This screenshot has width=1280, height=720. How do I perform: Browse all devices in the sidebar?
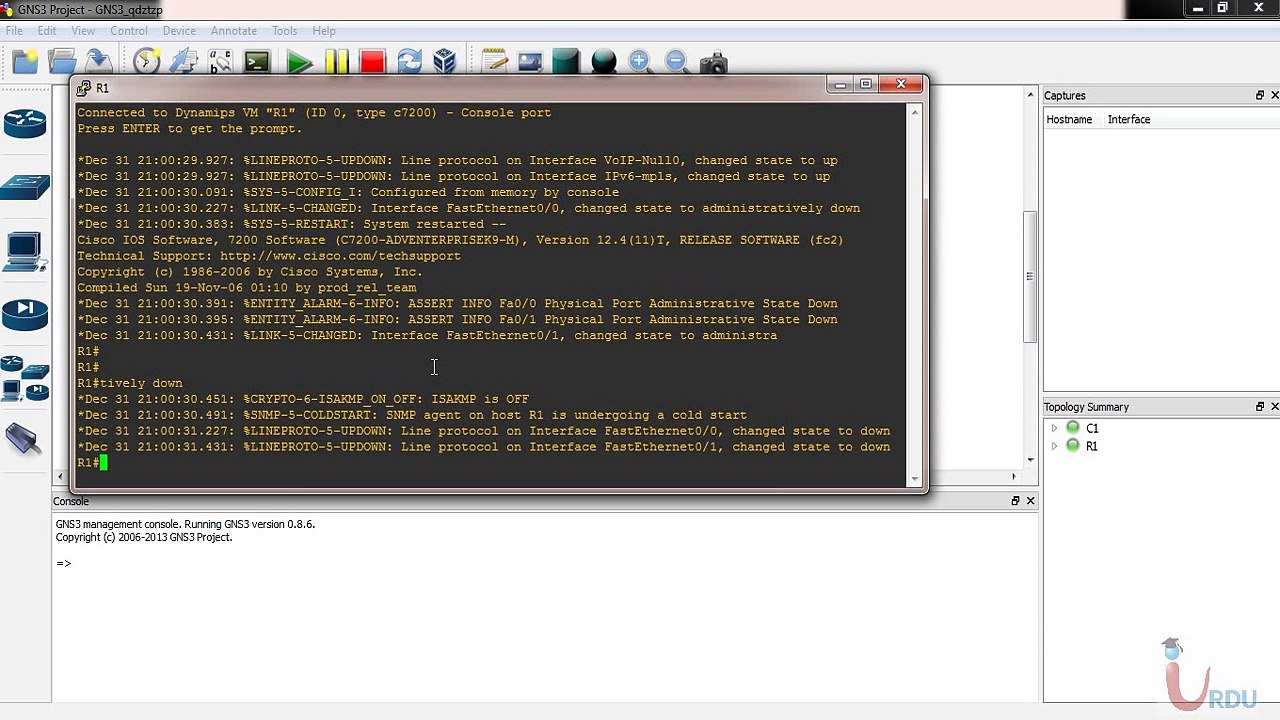[25, 378]
